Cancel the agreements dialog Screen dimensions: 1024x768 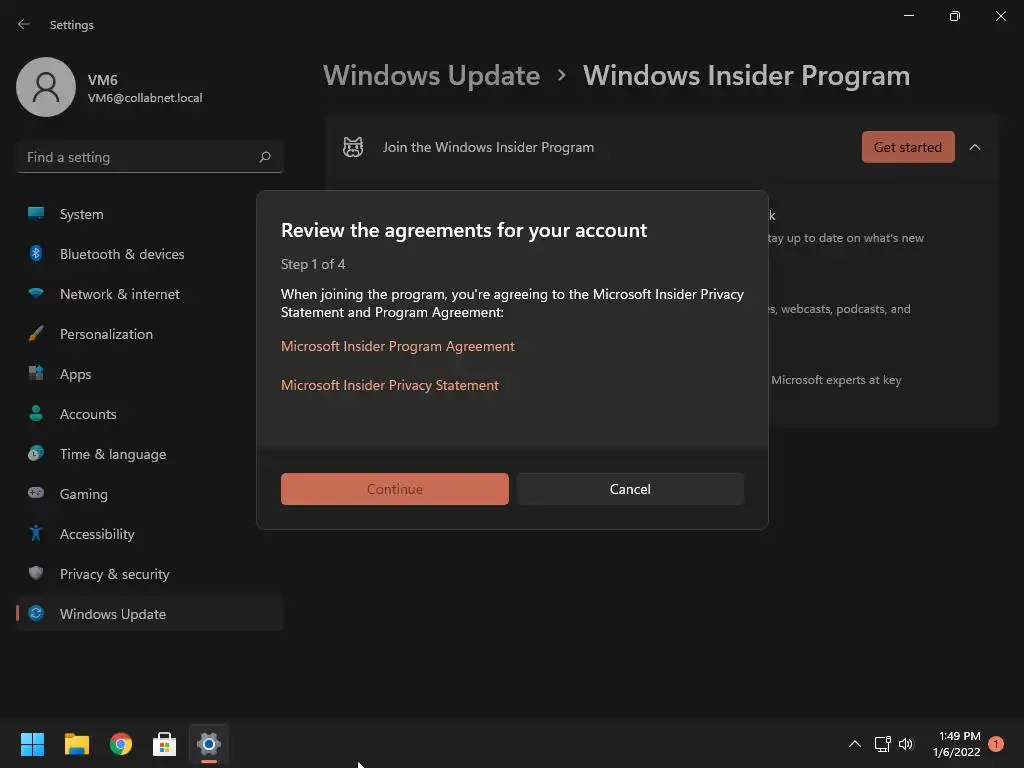[630, 488]
